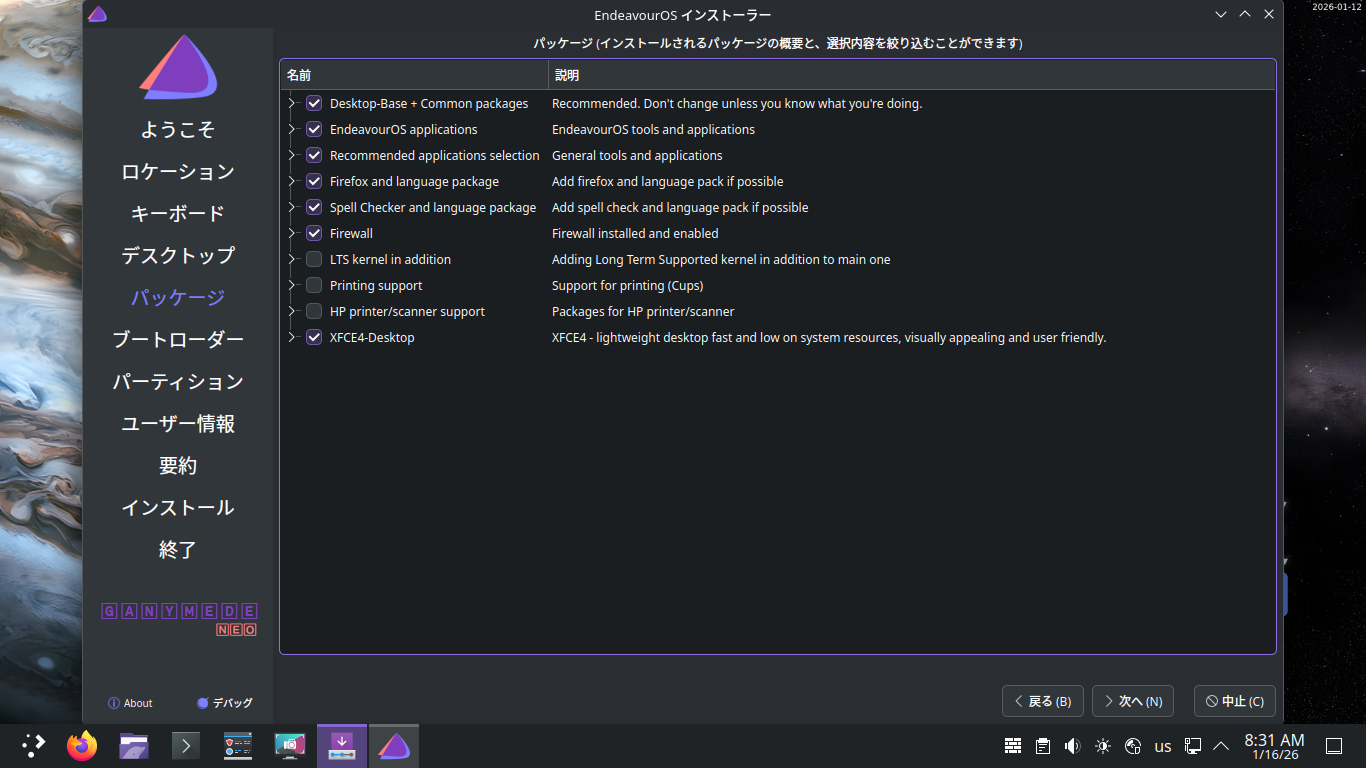Open the disc and device tray icon
This screenshot has height=768, width=1366.
1133,746
